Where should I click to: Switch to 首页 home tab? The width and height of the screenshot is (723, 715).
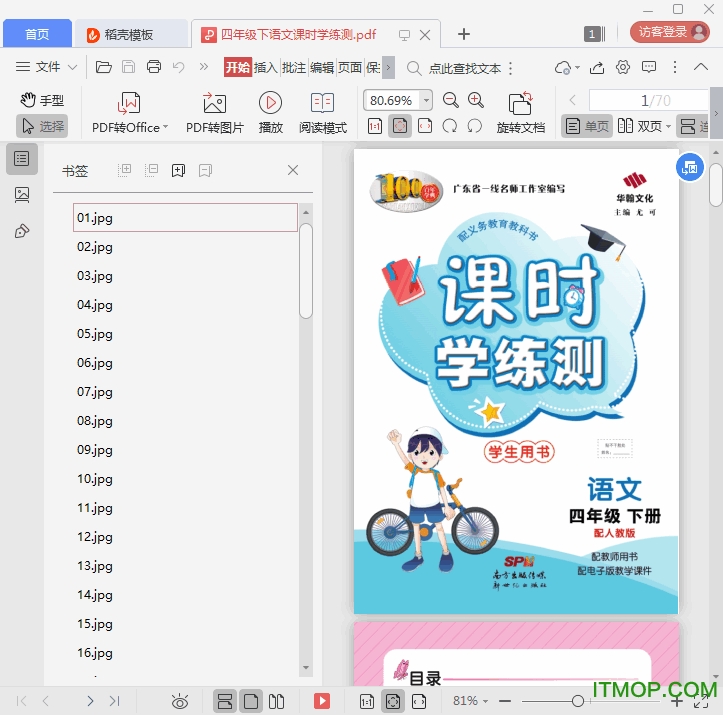(37, 34)
